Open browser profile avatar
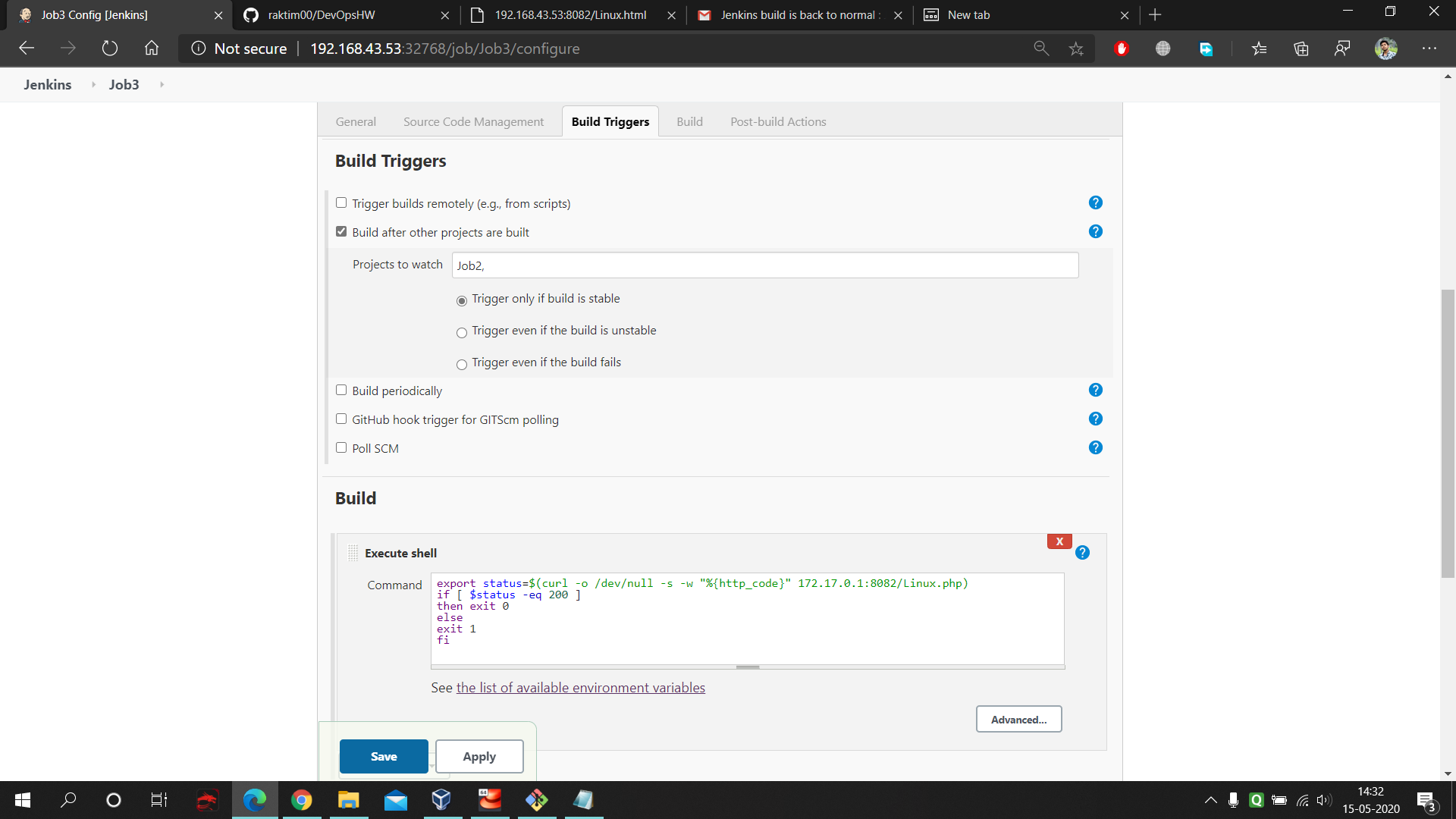The image size is (1456, 819). pyautogui.click(x=1385, y=49)
